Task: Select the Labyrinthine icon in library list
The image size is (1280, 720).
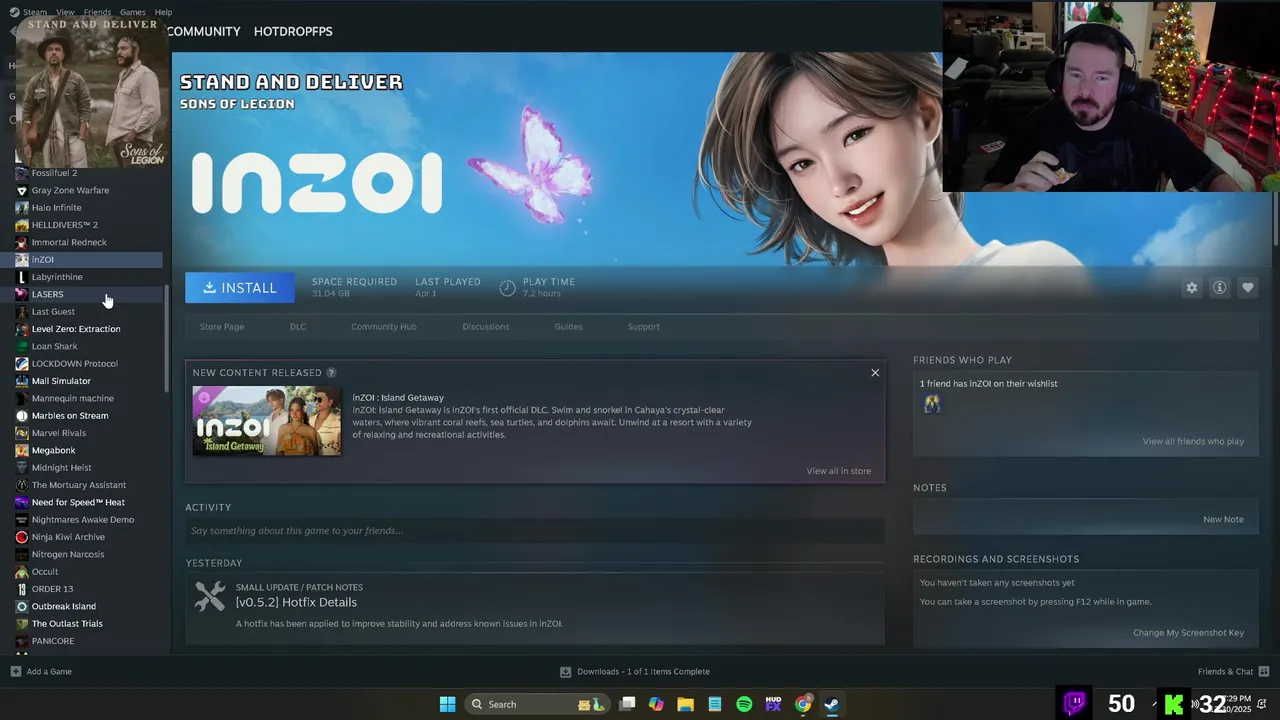Action: click(x=22, y=277)
